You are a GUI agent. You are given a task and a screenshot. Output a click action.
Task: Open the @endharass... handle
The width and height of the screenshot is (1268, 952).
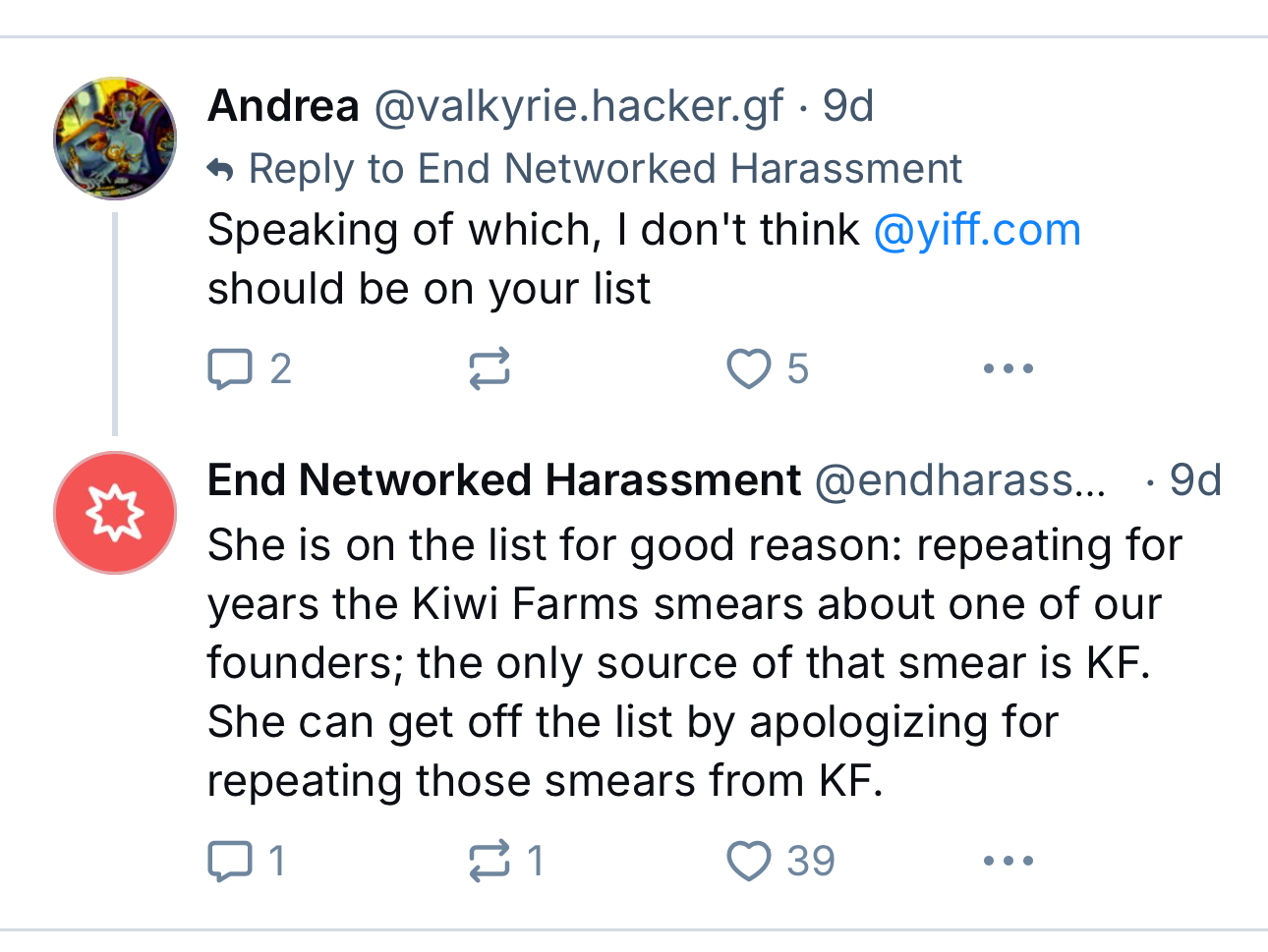959,480
